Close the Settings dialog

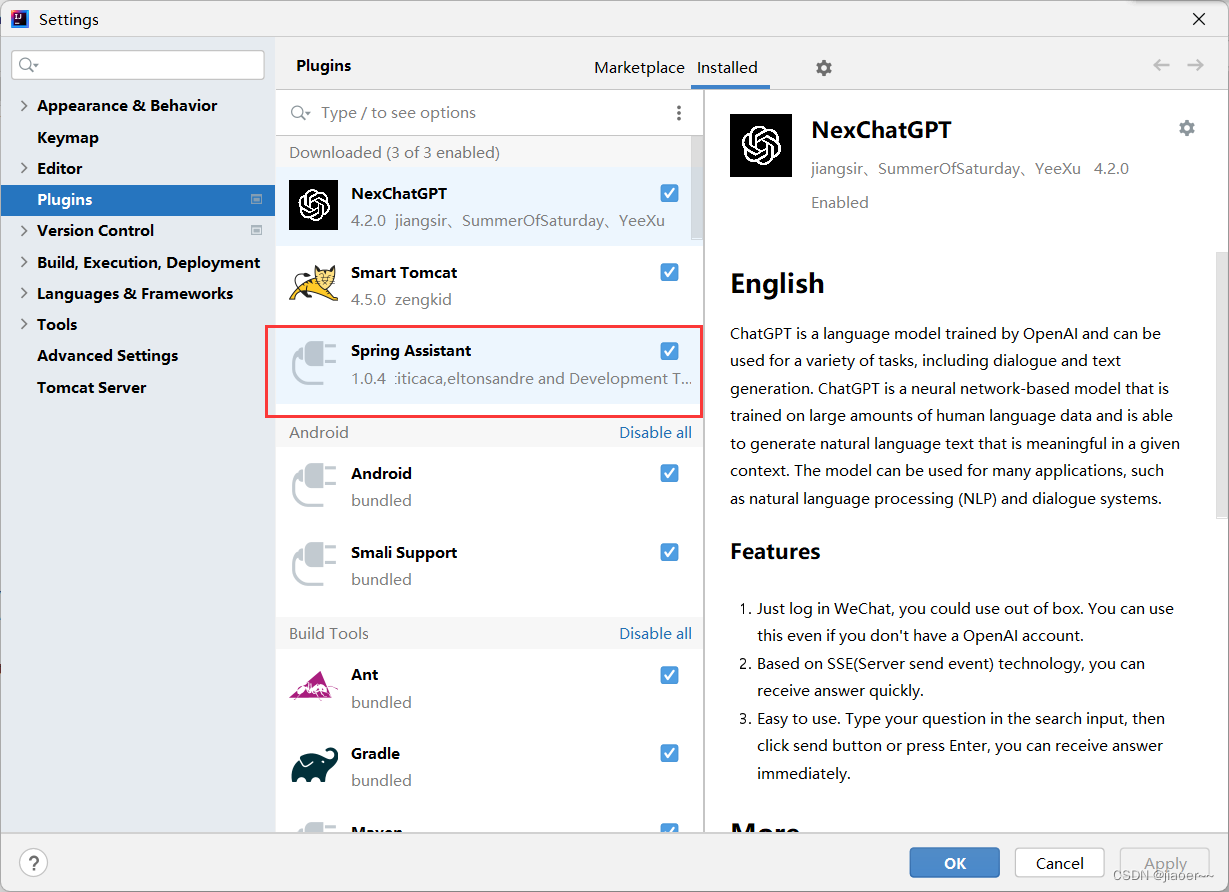pos(1199,19)
